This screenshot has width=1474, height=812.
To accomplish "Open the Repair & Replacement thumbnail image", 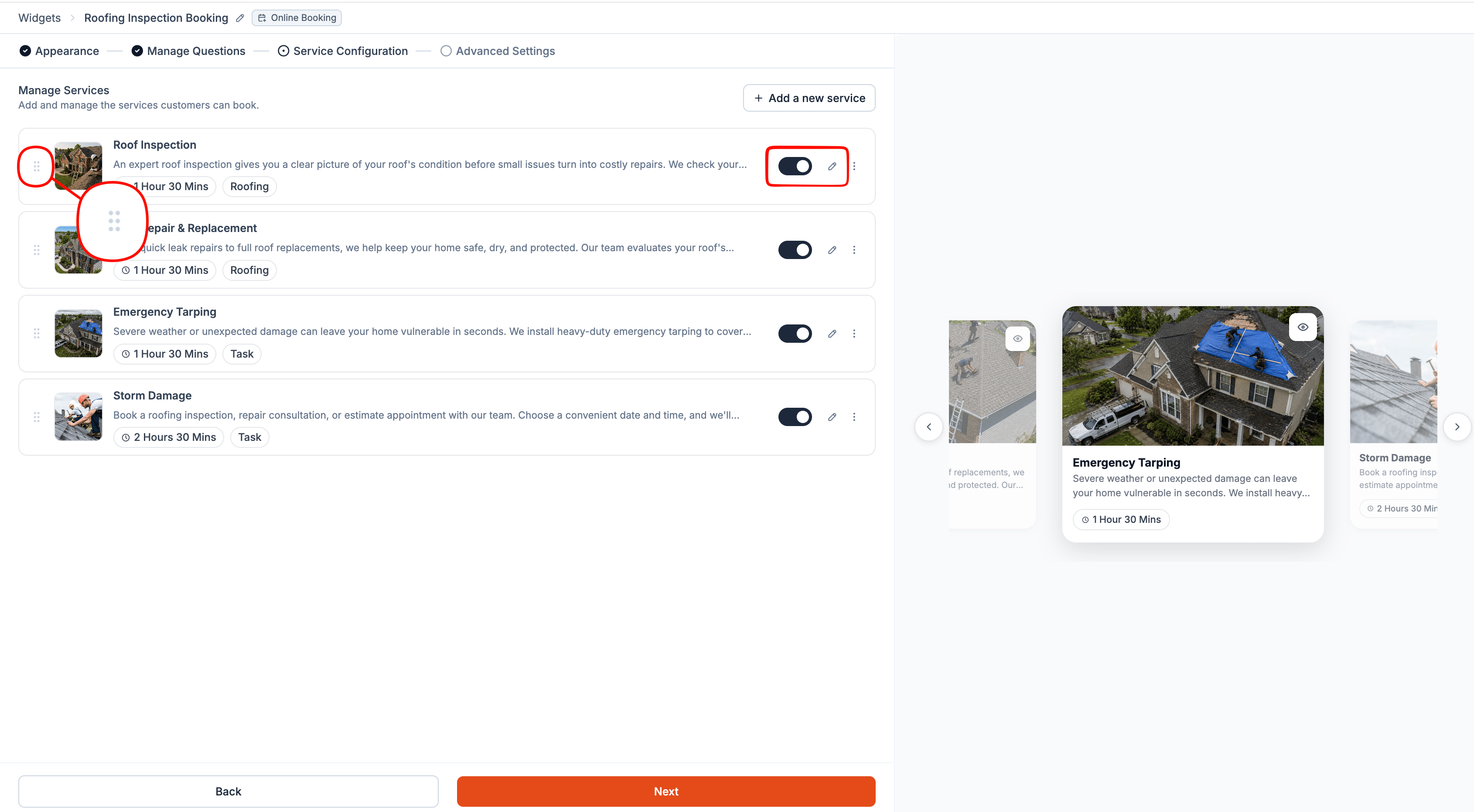I will click(x=78, y=250).
